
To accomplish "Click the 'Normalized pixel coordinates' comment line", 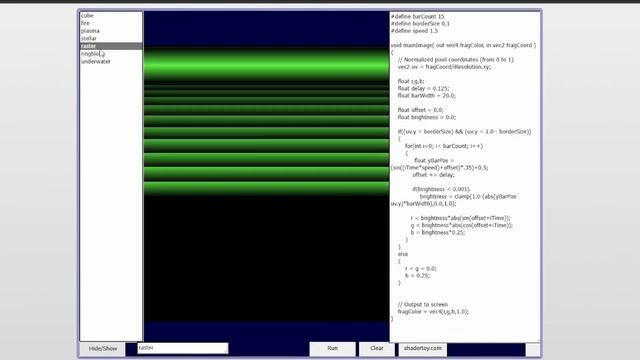I will point(456,60).
